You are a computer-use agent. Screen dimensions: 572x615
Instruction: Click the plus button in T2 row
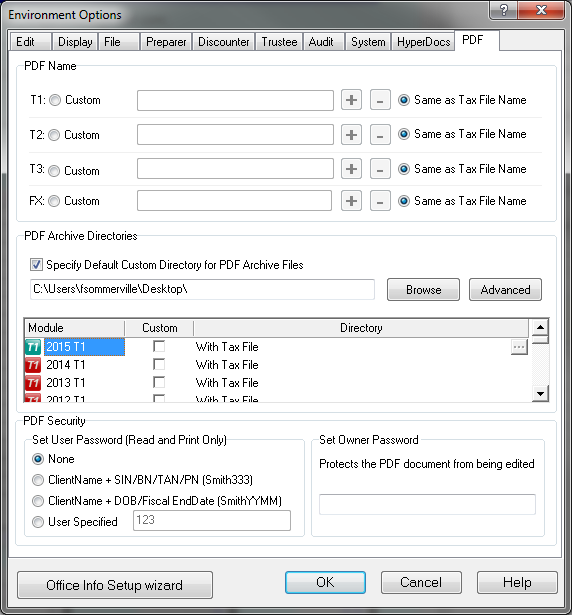351,135
